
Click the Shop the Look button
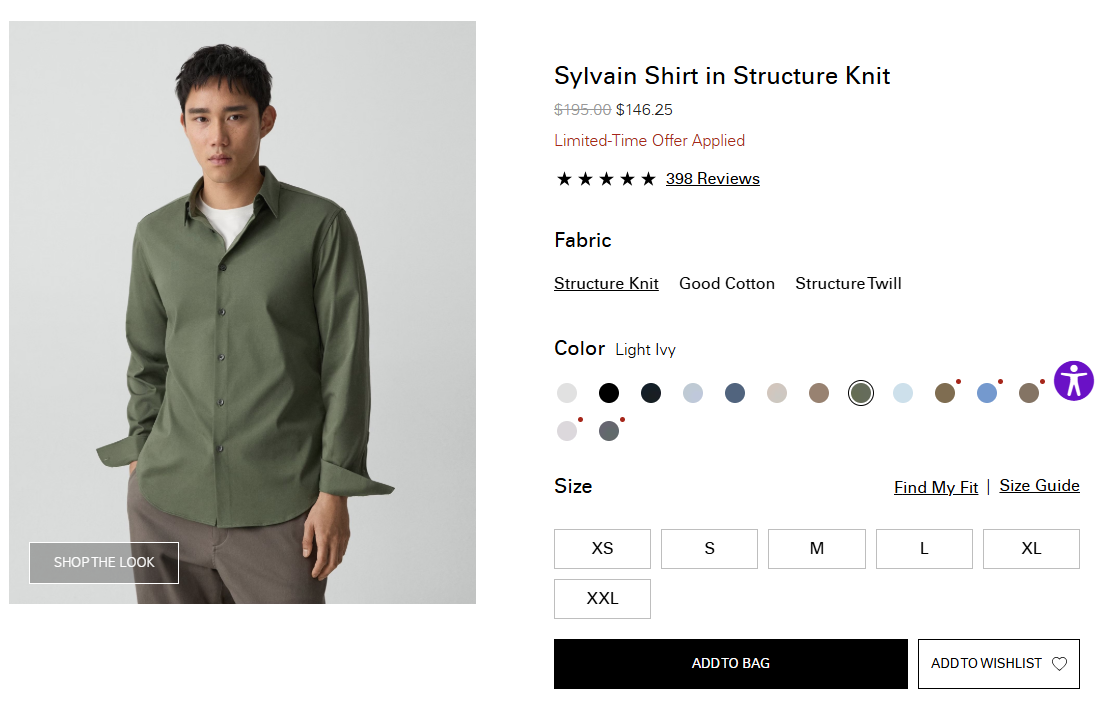click(104, 563)
